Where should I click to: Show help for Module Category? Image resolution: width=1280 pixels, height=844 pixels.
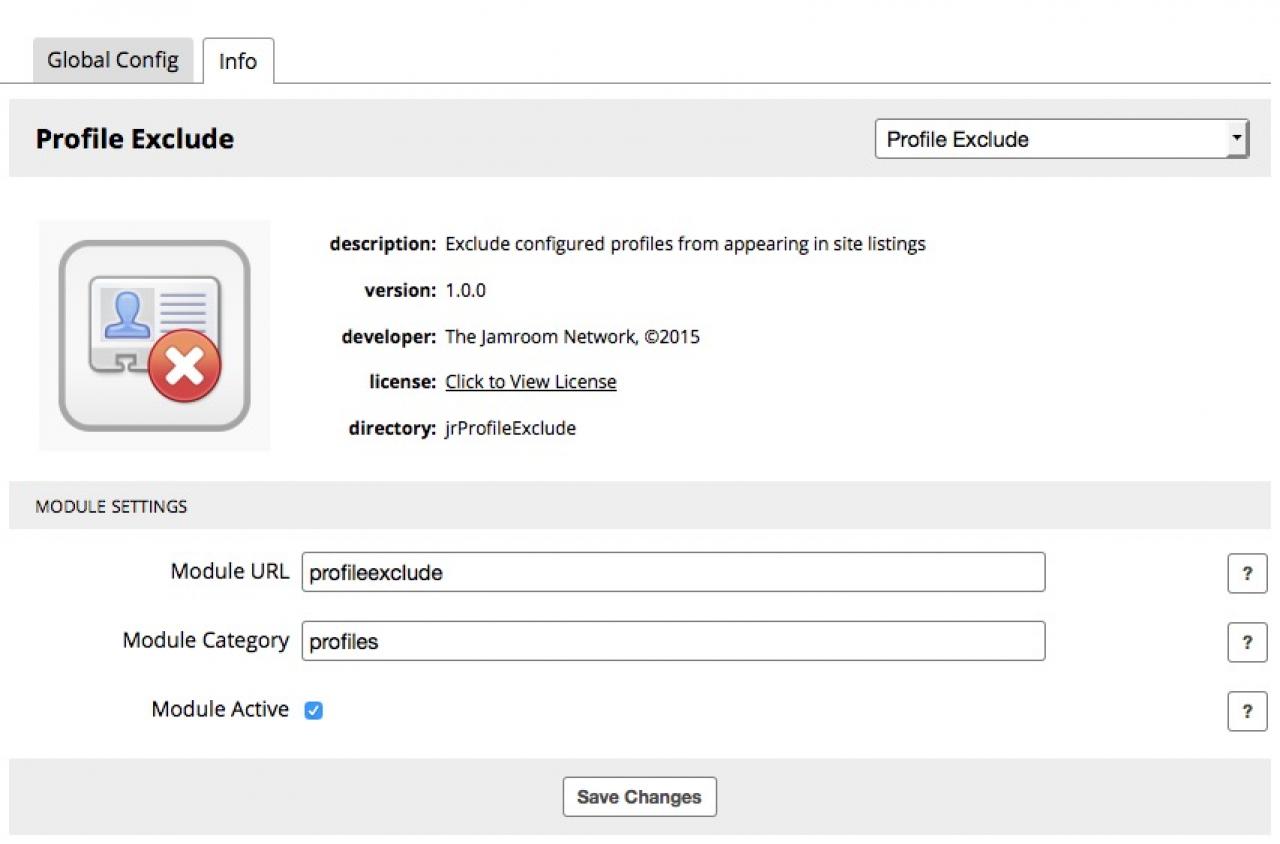tap(1246, 642)
